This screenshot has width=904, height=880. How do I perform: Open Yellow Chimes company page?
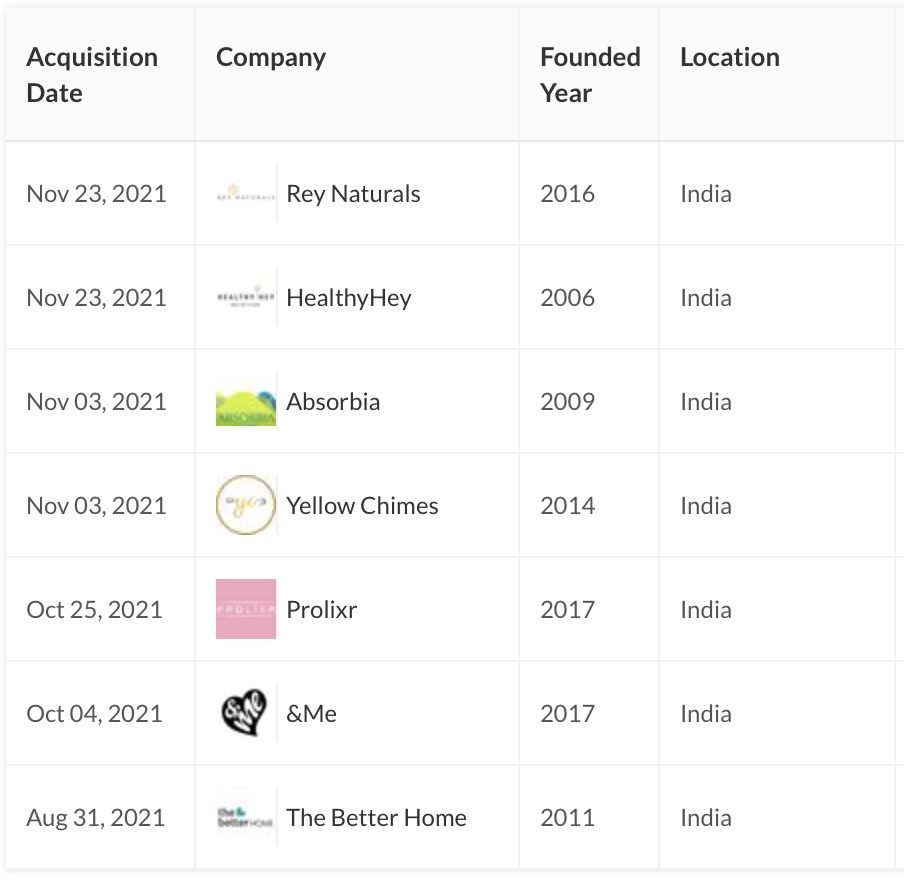pyautogui.click(x=362, y=506)
